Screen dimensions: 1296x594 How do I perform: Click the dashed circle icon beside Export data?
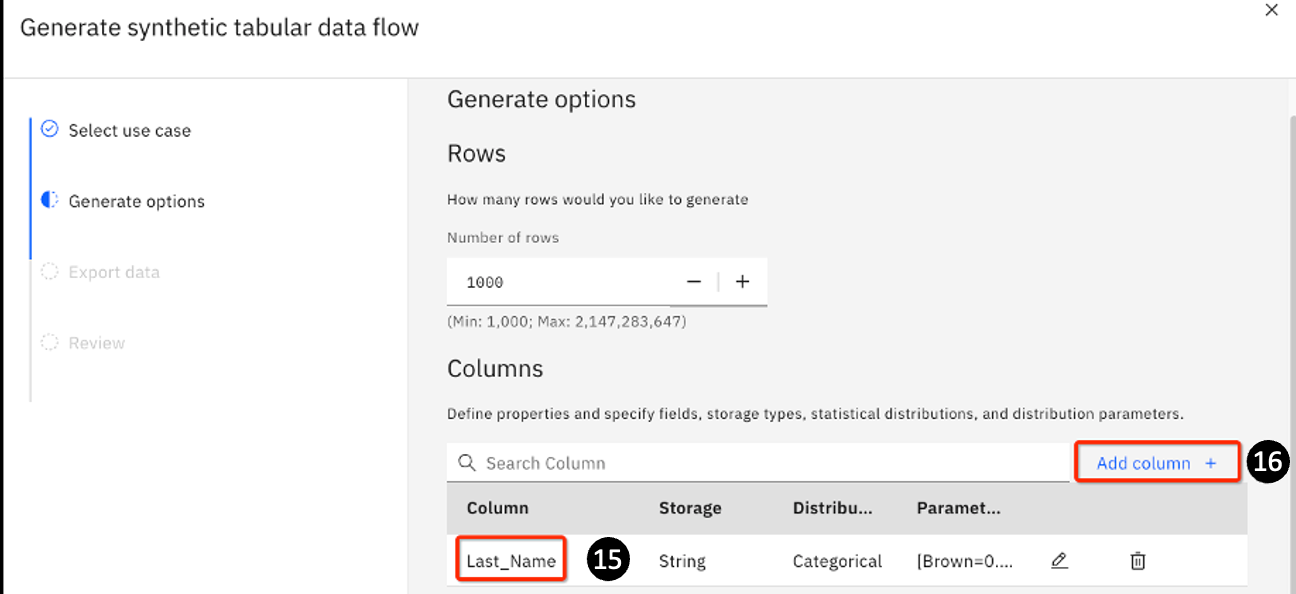(x=49, y=271)
